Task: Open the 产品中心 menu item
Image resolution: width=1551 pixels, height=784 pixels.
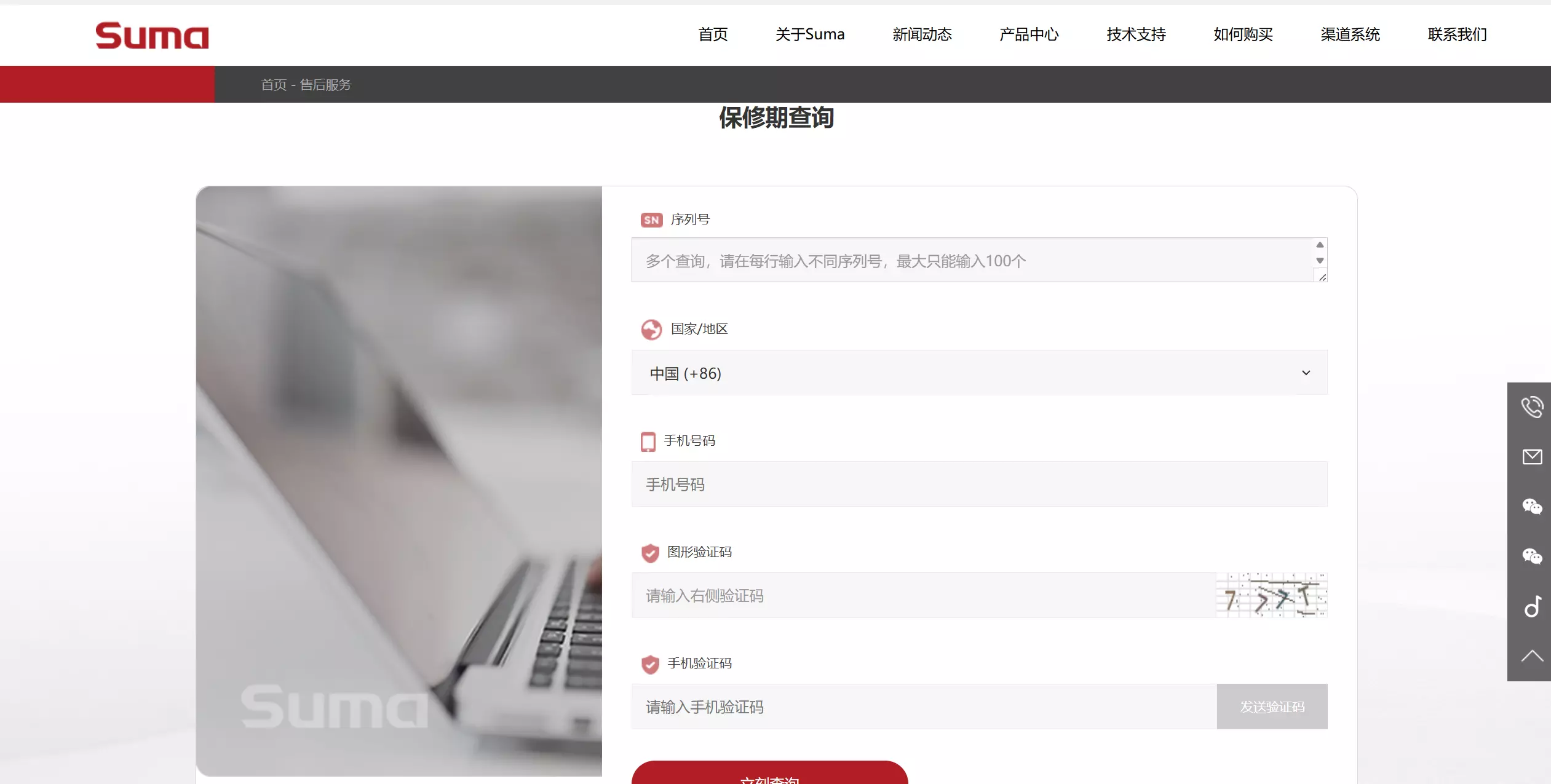Action: point(1029,34)
